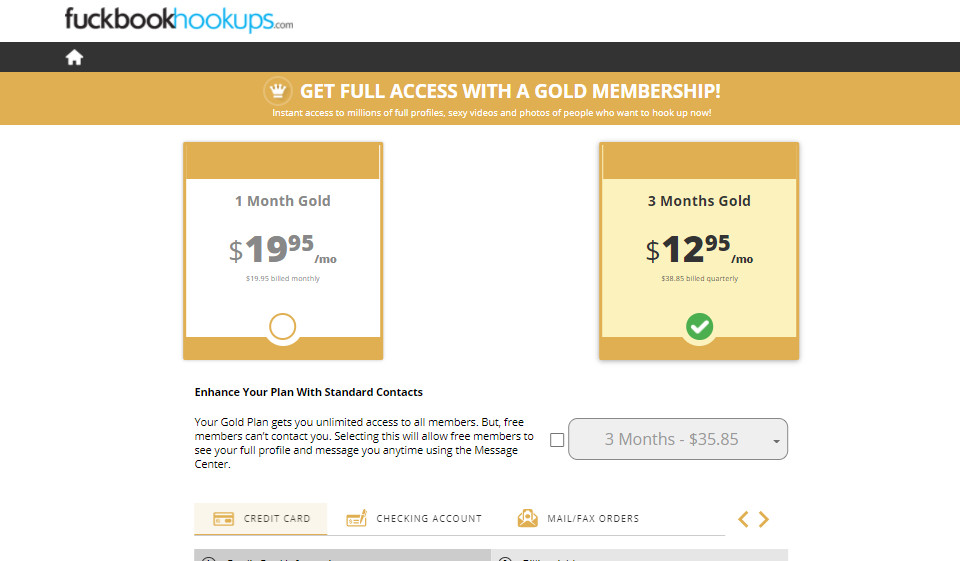
Task: Click the credit card icon
Action: [x=224, y=519]
